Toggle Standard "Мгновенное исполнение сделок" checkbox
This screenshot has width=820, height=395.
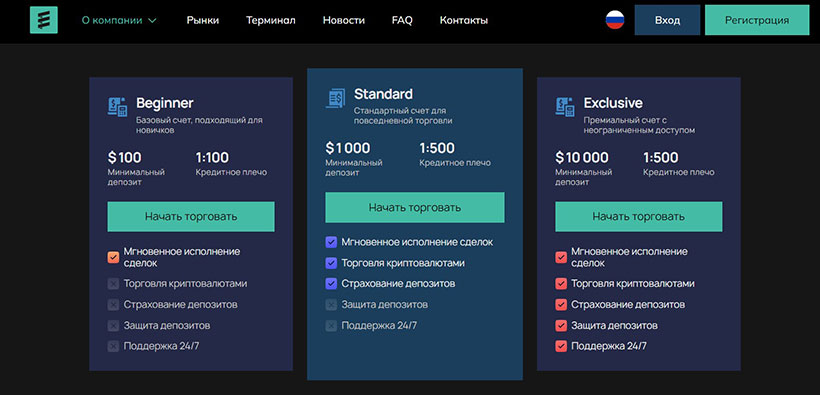click(331, 242)
